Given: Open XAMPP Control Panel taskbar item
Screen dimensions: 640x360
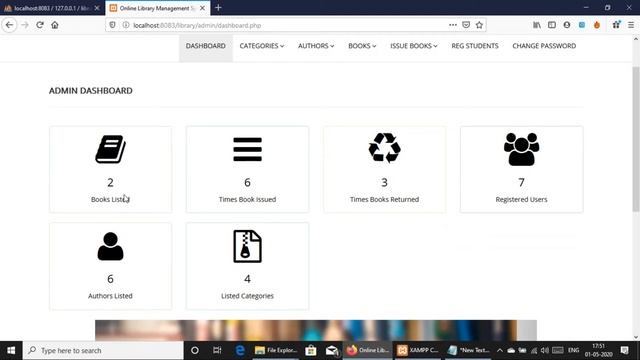Looking at the screenshot, I should coord(418,350).
